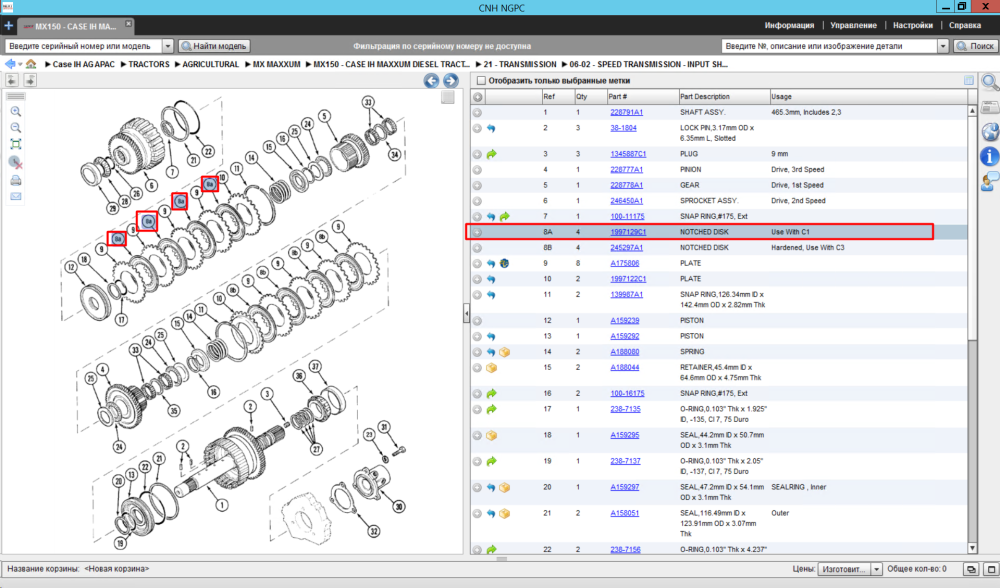
Task: Expand the serial number or model dropdown
Action: point(168,46)
